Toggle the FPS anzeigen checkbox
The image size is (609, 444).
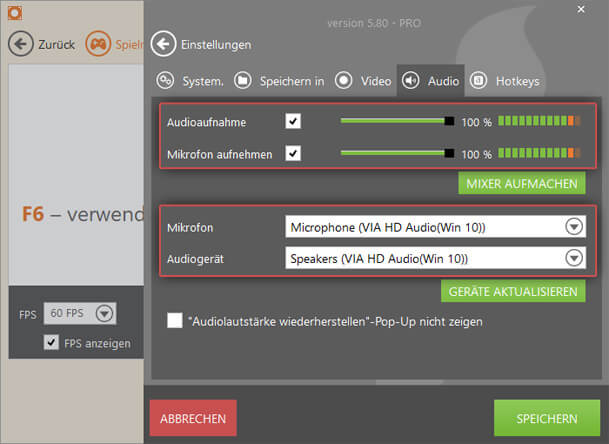click(x=52, y=343)
